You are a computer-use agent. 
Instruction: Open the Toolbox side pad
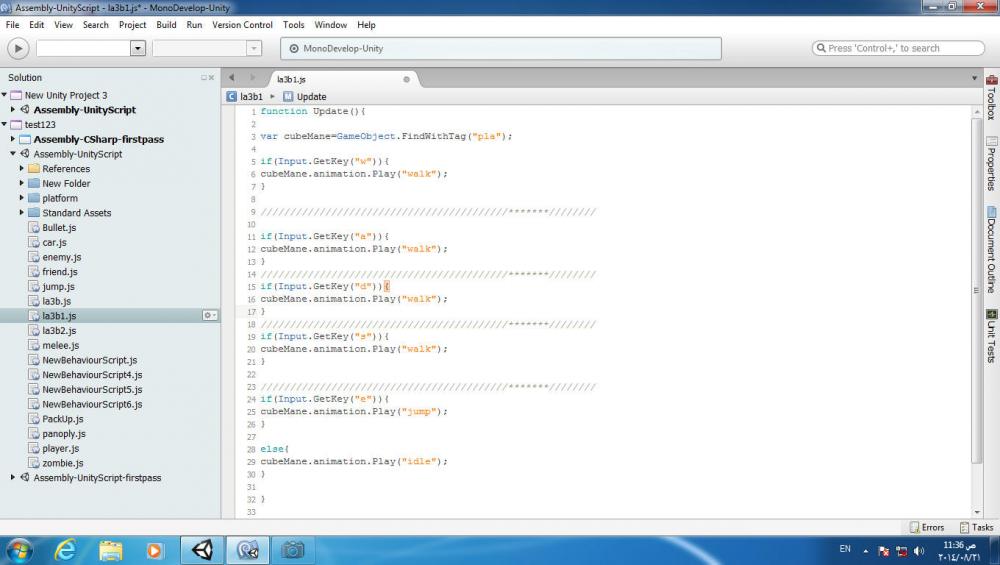[991, 98]
